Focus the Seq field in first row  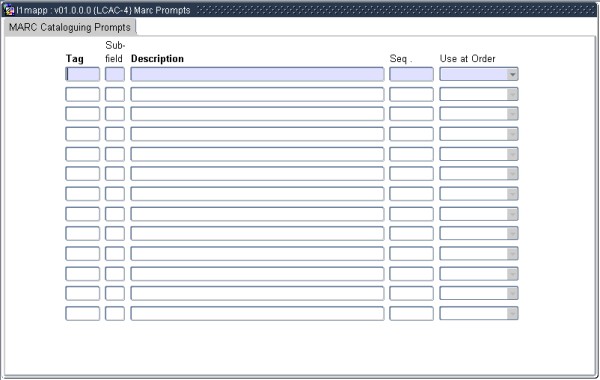pyautogui.click(x=411, y=74)
